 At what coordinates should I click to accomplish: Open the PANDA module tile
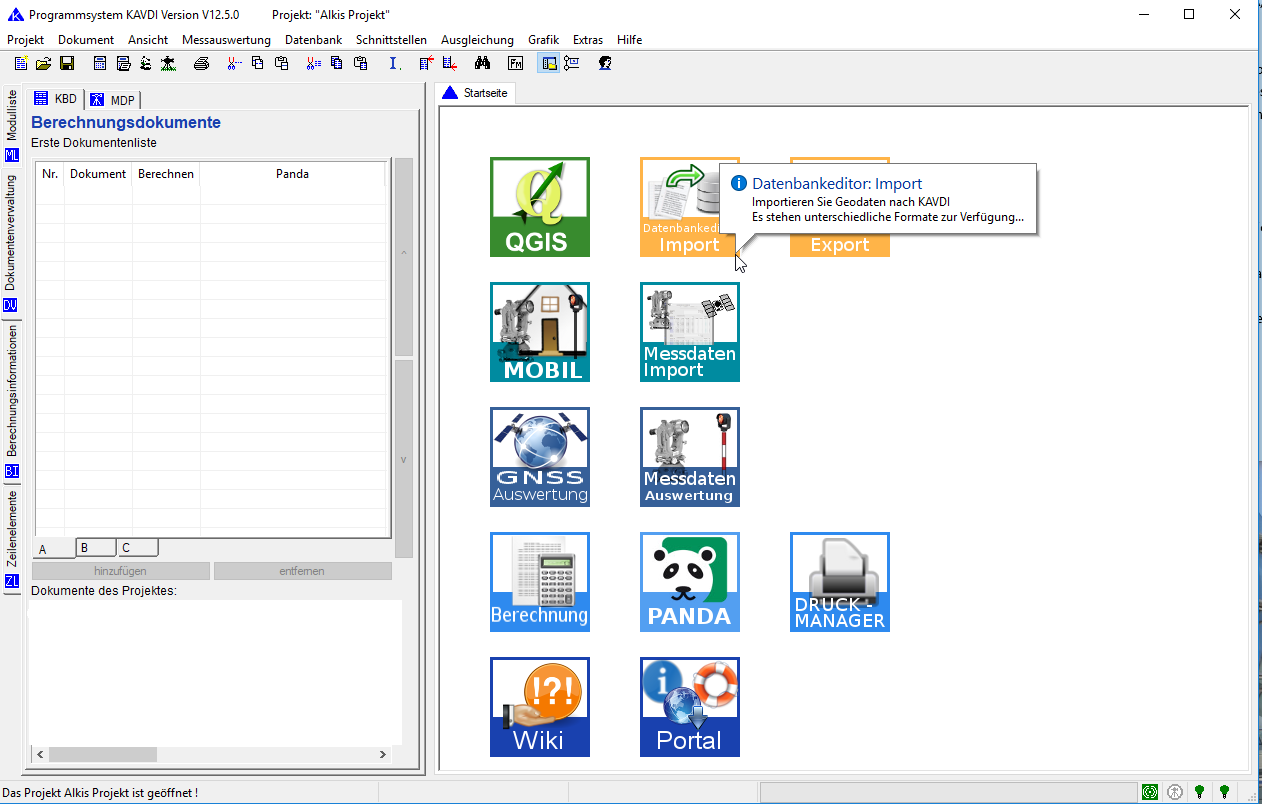click(689, 582)
